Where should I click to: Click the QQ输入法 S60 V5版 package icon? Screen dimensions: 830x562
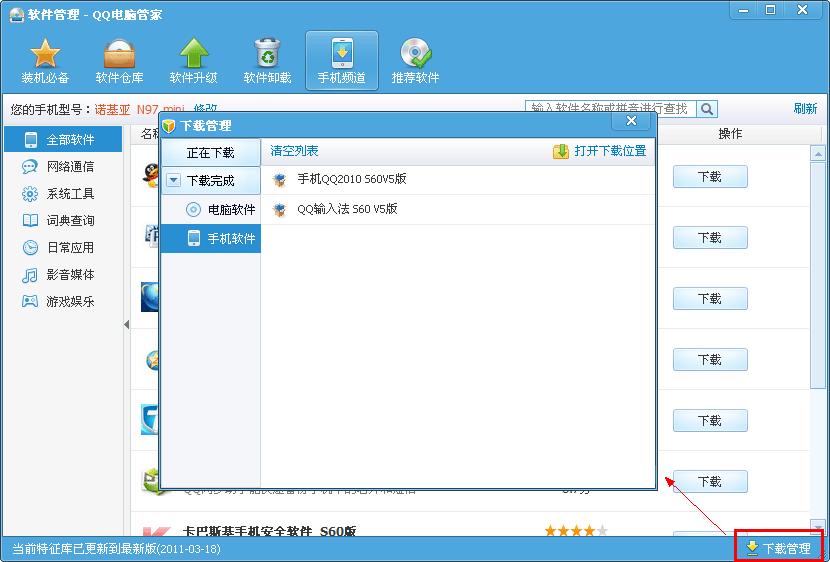click(x=279, y=210)
